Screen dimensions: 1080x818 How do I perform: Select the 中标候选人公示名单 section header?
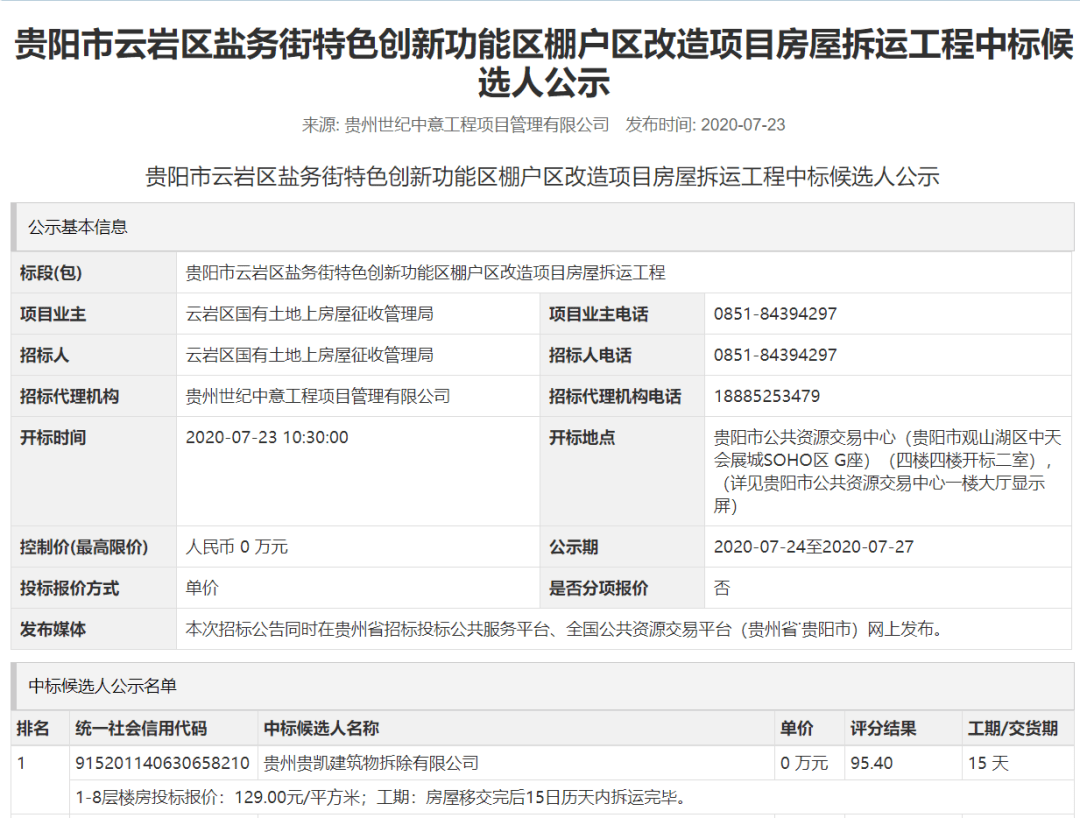coord(103,686)
